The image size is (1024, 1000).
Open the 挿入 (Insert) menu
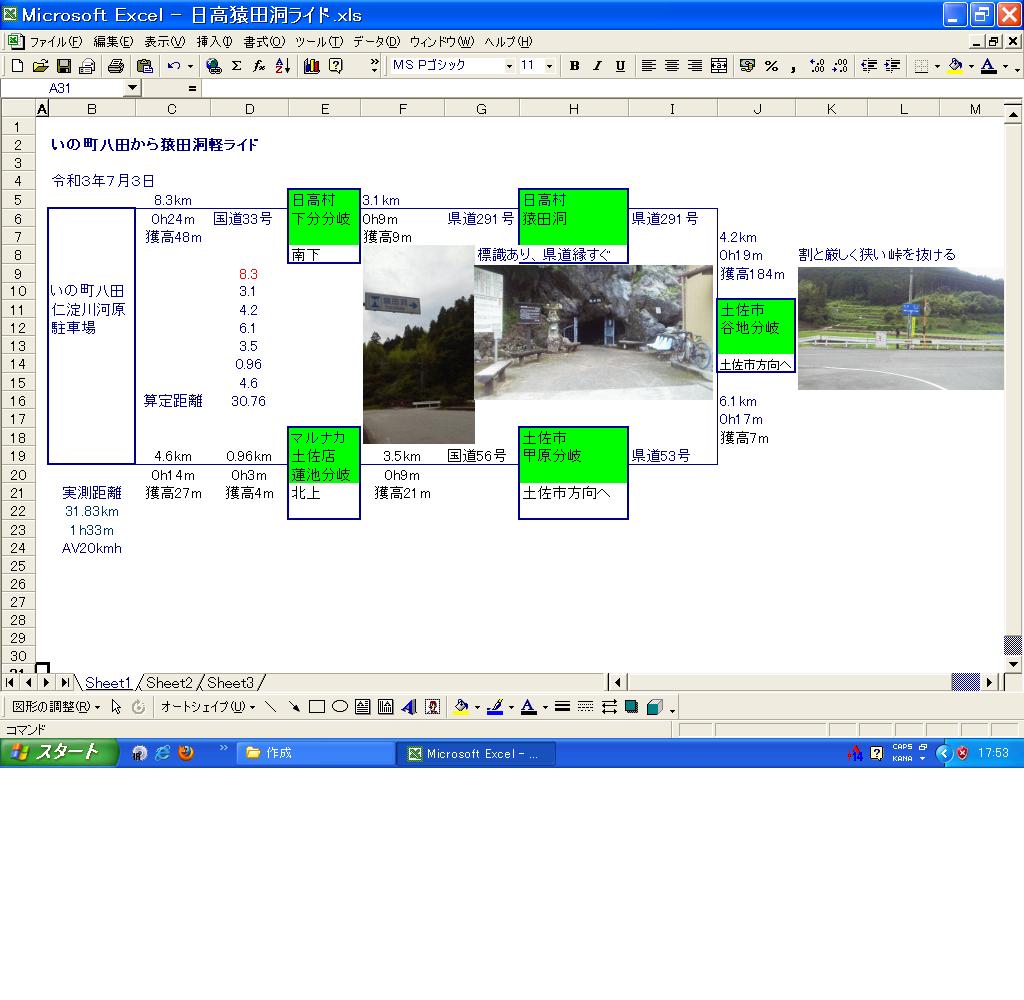pyautogui.click(x=214, y=42)
